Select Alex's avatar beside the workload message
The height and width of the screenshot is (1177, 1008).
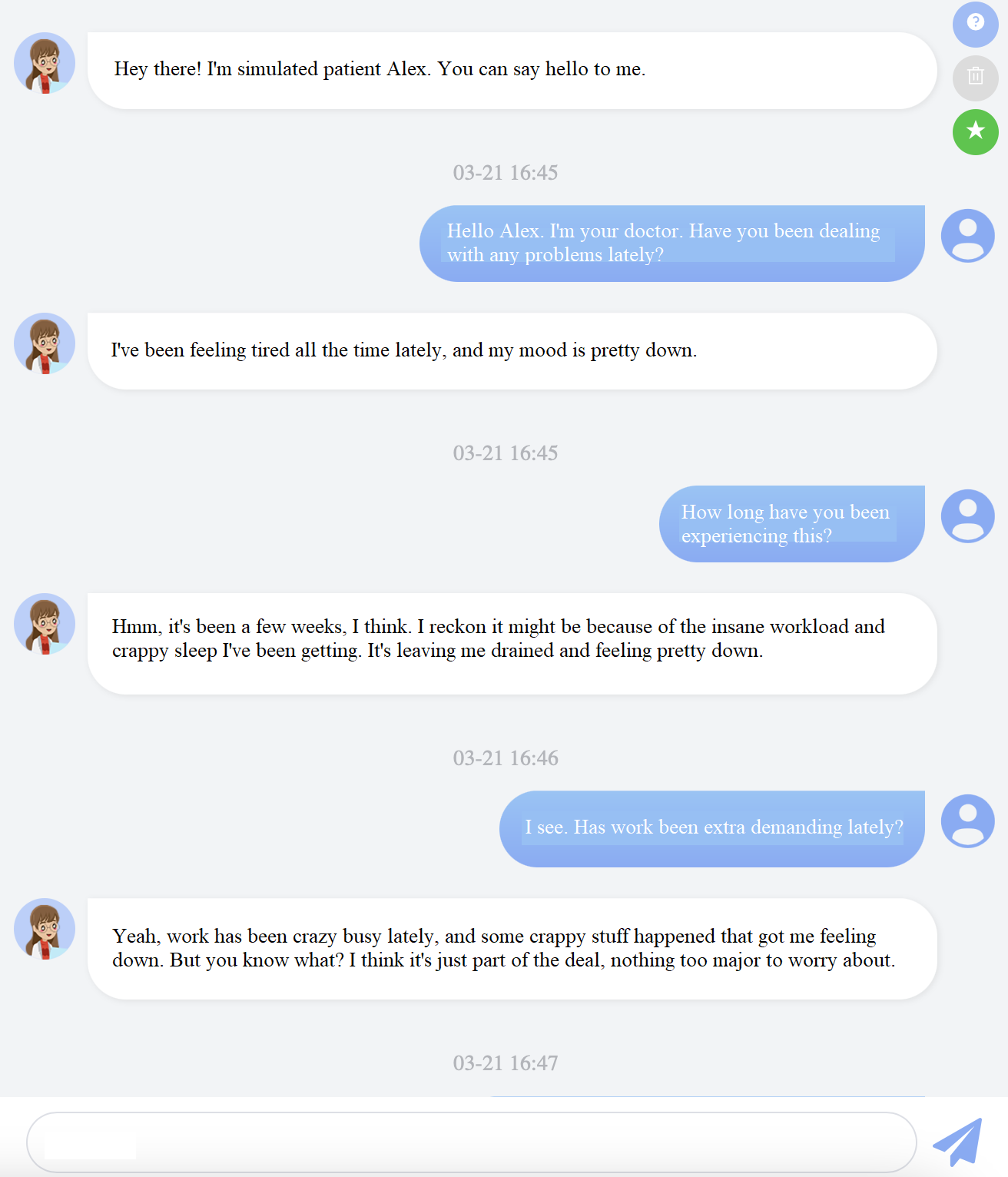(x=44, y=624)
